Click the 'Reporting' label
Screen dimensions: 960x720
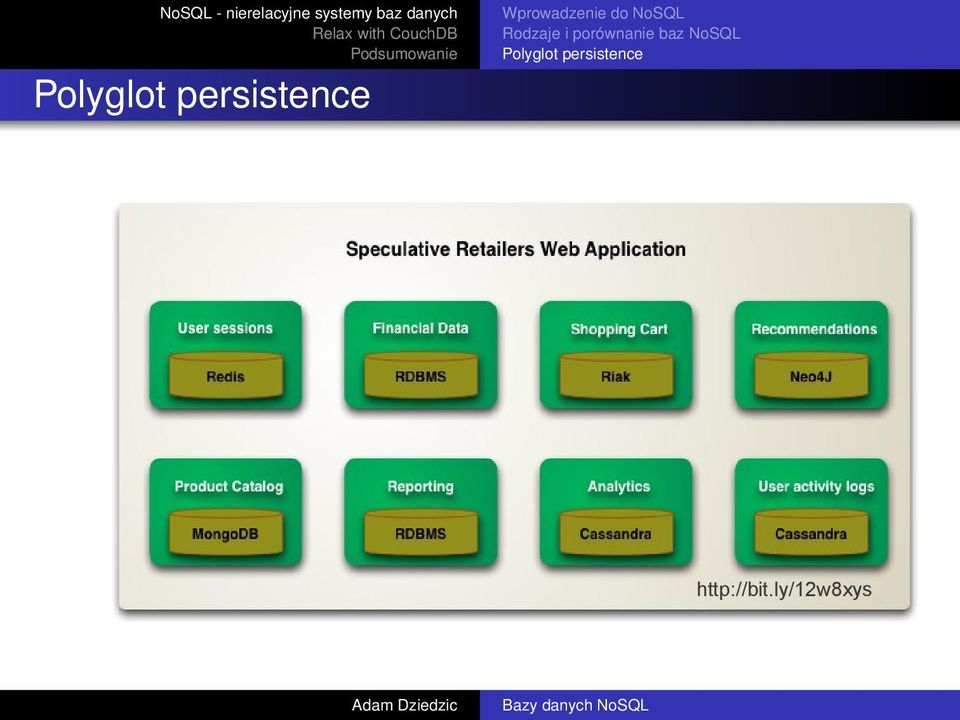[x=421, y=487]
